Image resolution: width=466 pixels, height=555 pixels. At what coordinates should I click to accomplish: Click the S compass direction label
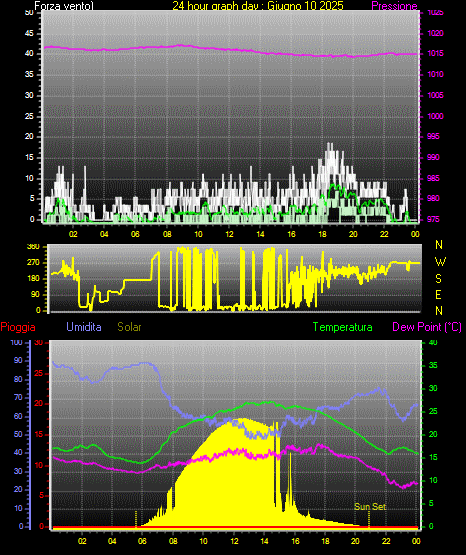tap(438, 279)
